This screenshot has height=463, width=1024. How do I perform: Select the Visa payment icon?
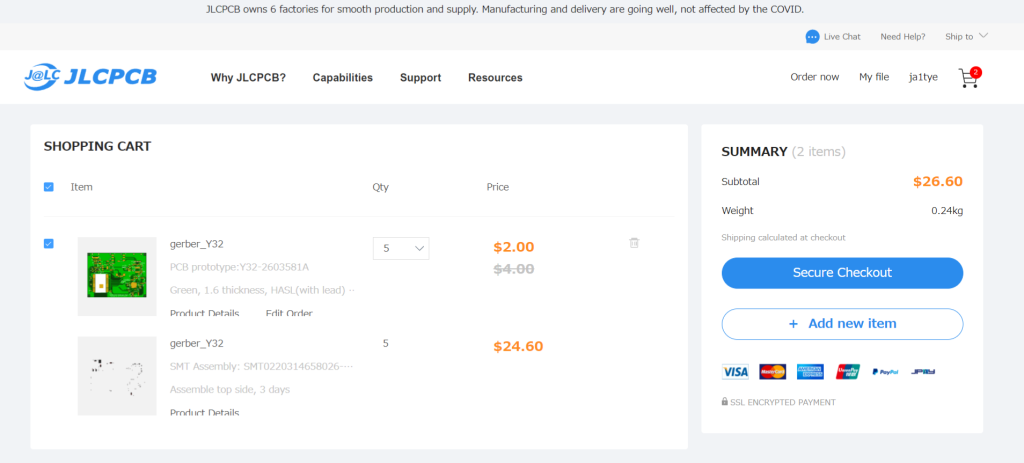click(x=735, y=372)
